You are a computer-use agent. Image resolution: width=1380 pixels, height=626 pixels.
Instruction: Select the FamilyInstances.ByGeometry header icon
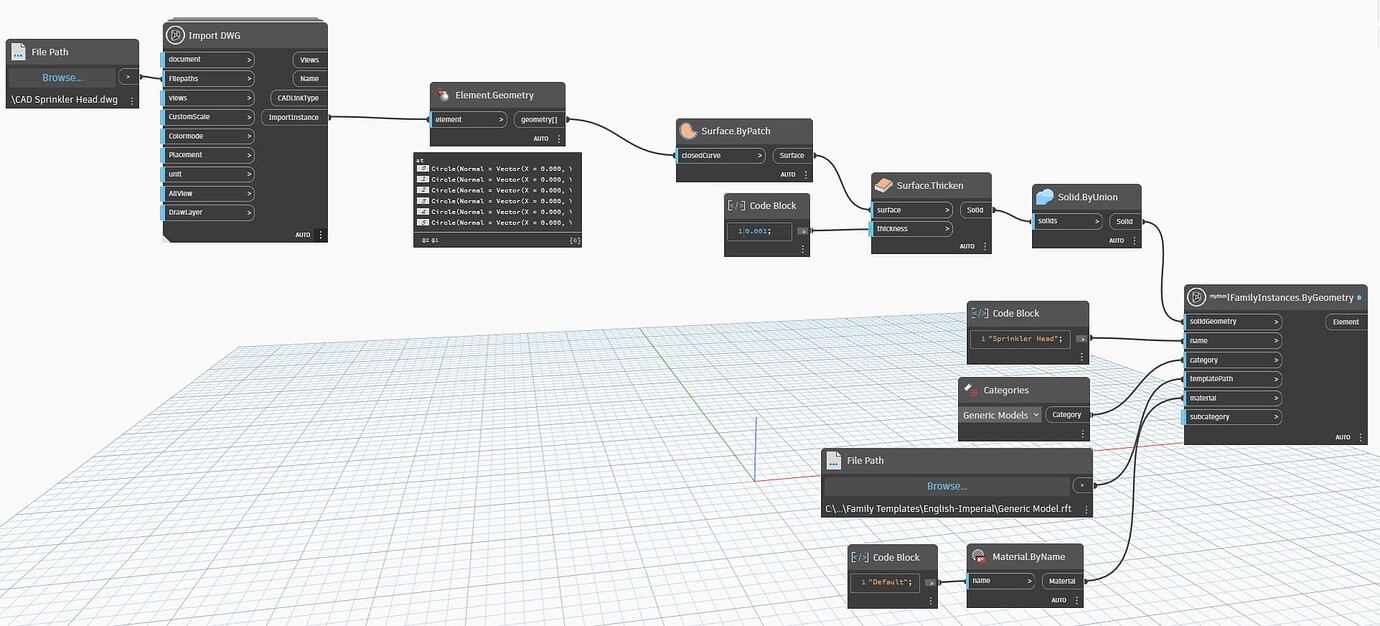tap(1196, 297)
